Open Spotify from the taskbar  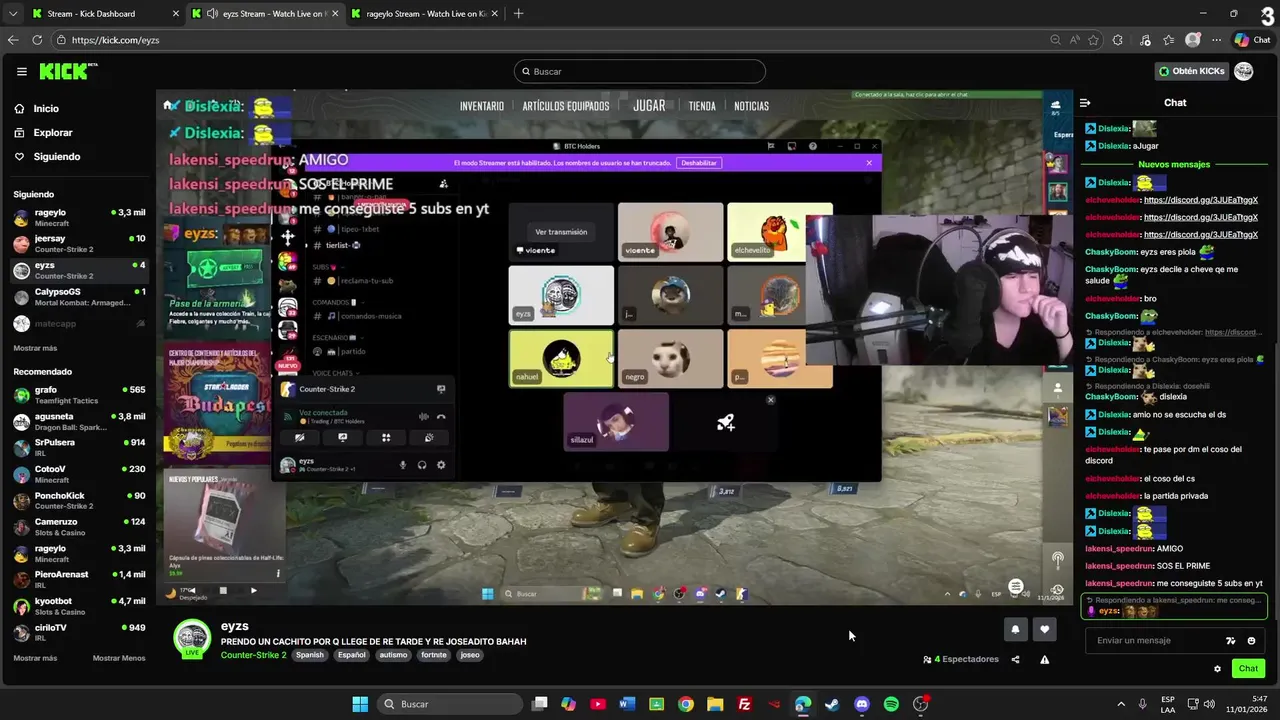pyautogui.click(x=891, y=704)
